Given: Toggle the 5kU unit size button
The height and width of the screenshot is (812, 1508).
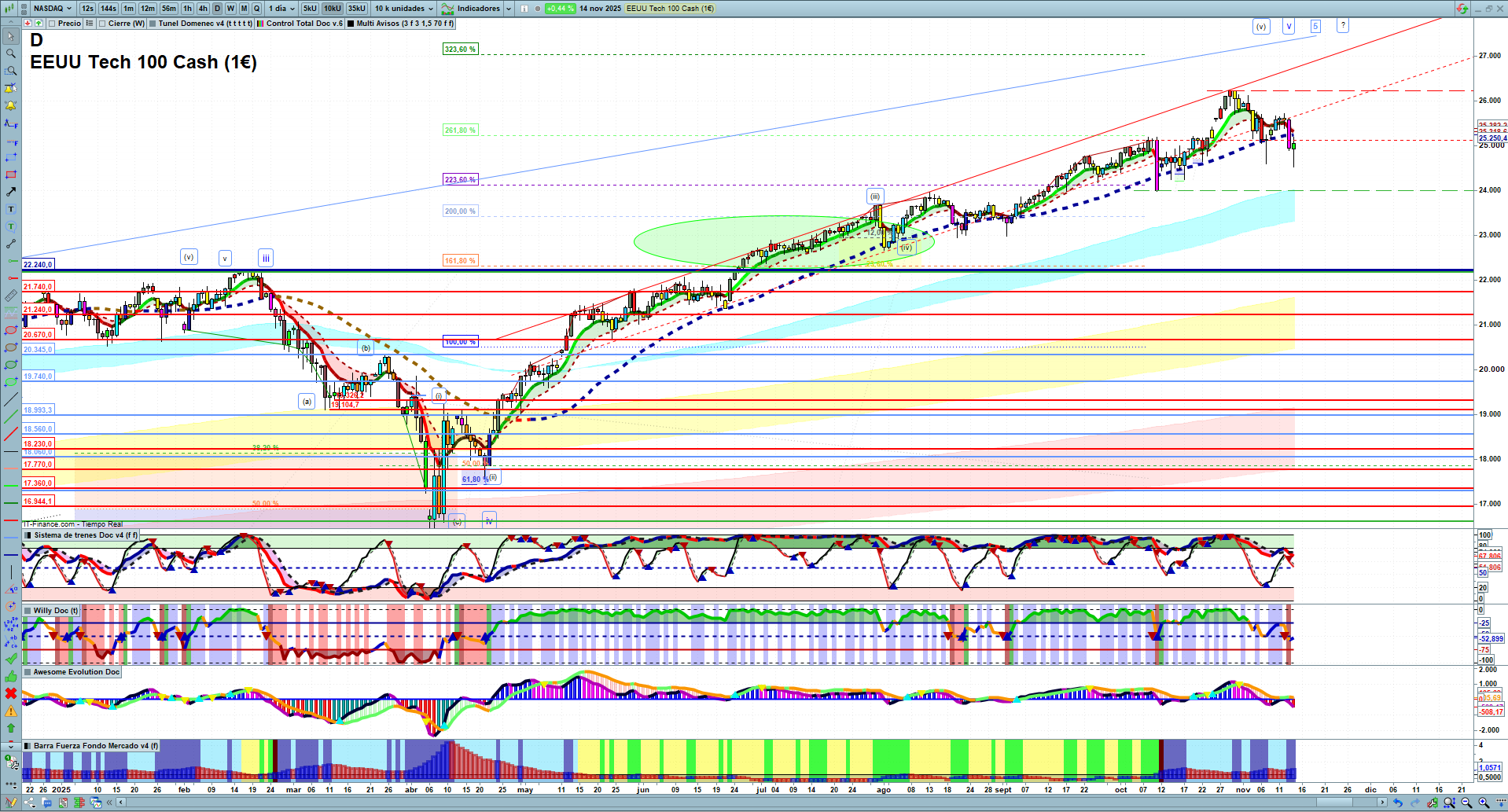Looking at the screenshot, I should click(310, 9).
